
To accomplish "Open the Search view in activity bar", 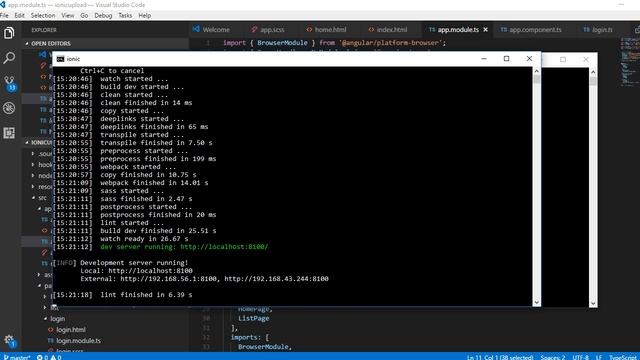I will 9,58.
